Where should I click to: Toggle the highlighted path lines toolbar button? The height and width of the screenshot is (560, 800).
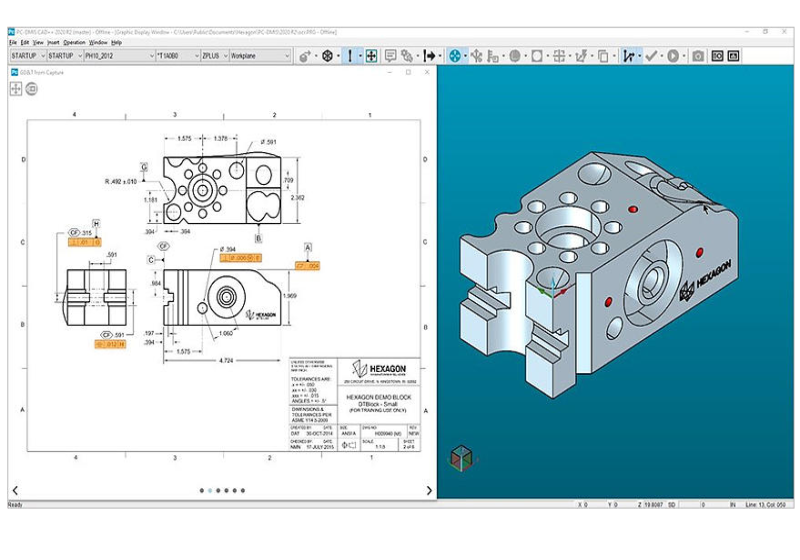(629, 56)
